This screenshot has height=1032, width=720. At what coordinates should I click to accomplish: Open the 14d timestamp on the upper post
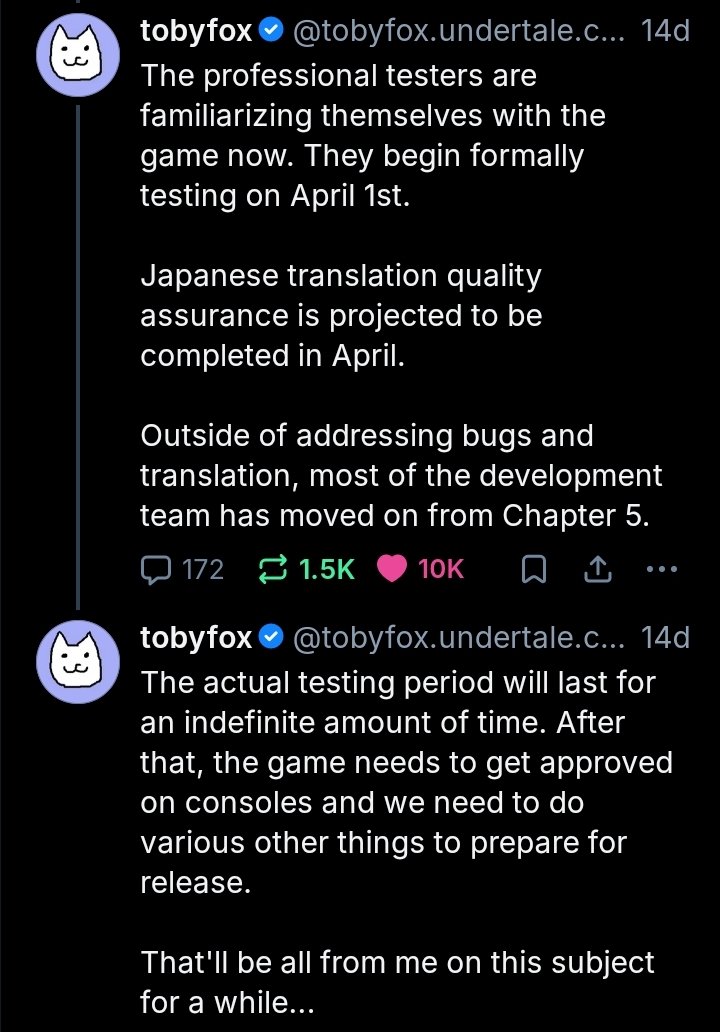click(x=665, y=31)
